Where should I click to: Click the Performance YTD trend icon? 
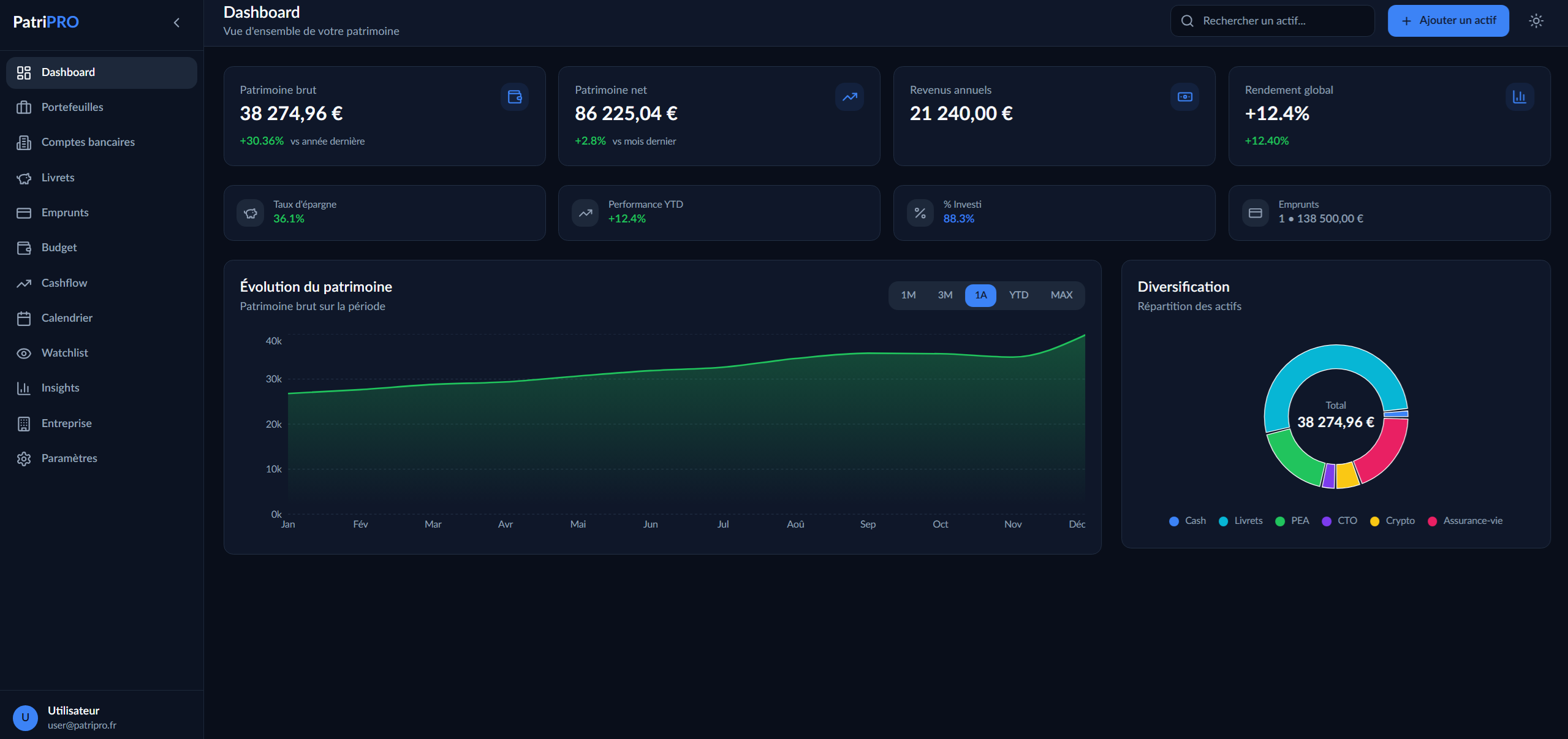point(585,213)
